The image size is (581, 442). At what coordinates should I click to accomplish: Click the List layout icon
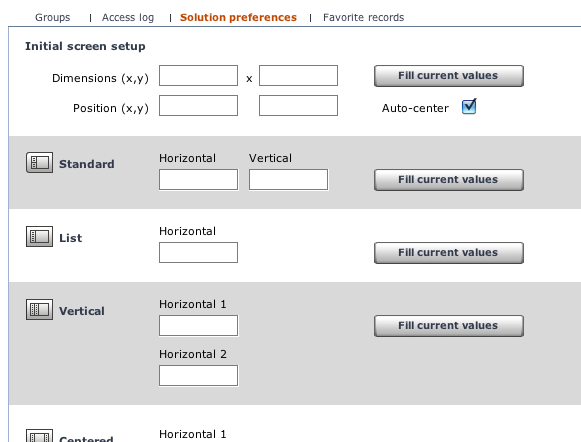[x=39, y=236]
